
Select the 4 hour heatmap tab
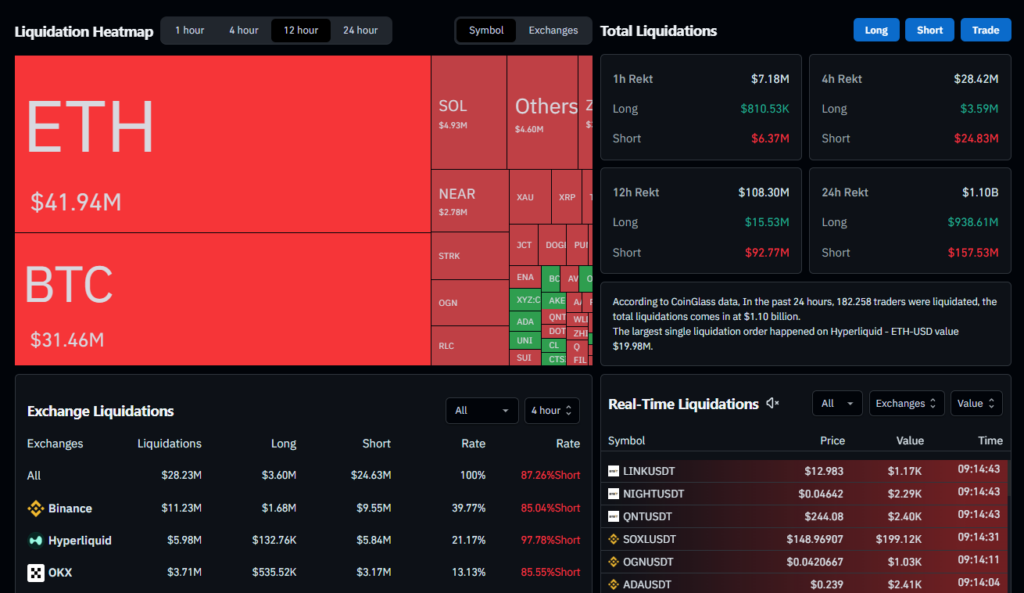click(244, 31)
